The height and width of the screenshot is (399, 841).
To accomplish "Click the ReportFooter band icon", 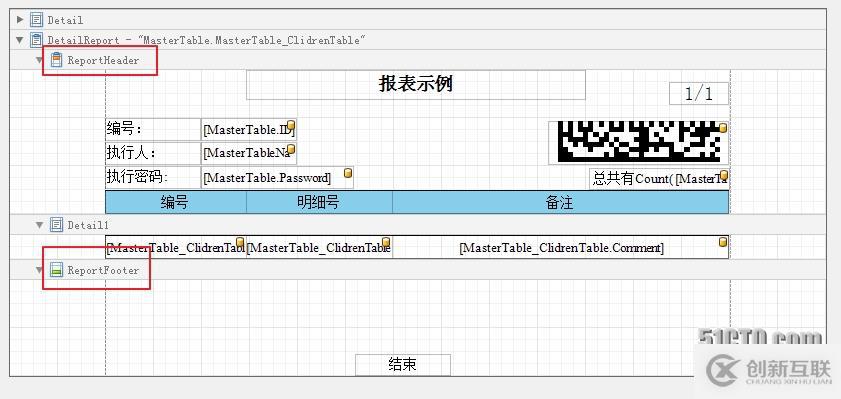I will [56, 270].
